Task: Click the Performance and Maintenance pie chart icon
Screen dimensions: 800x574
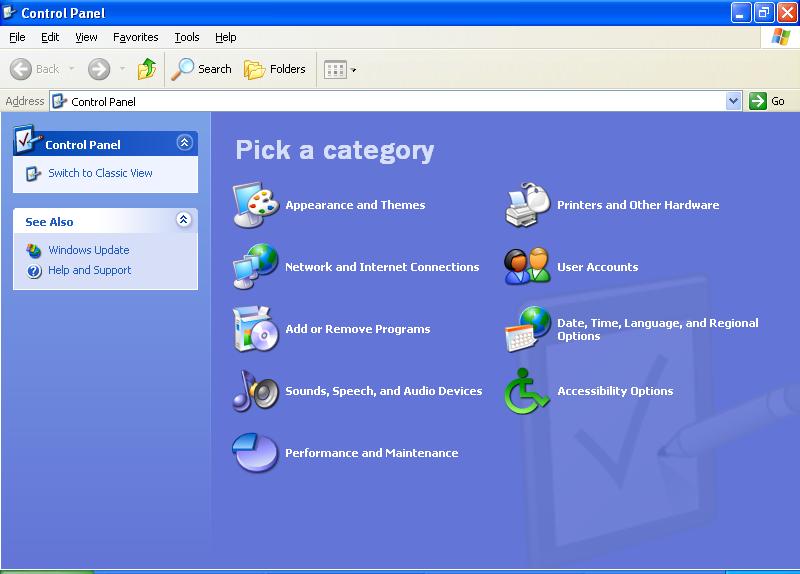Action: (256, 453)
